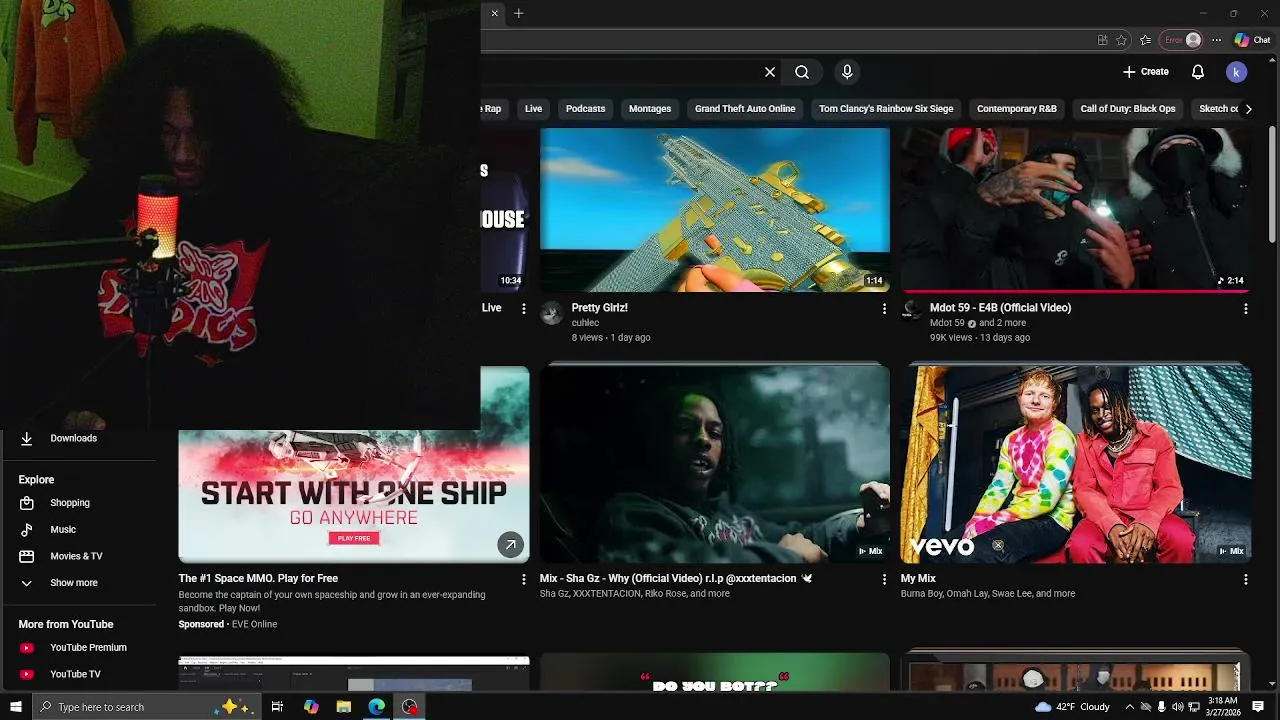Screen dimensions: 1280x720
Task: Click 'The #1 Space MMO. Play for Free' title
Action: point(258,579)
